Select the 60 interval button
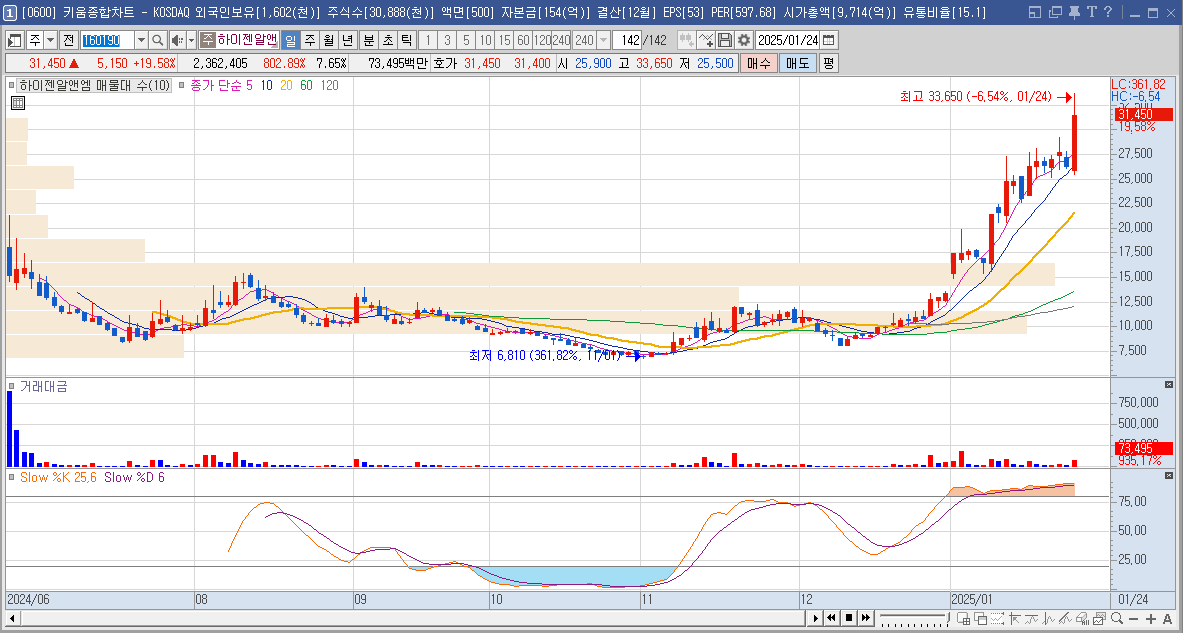Image resolution: width=1183 pixels, height=633 pixels. click(x=523, y=41)
